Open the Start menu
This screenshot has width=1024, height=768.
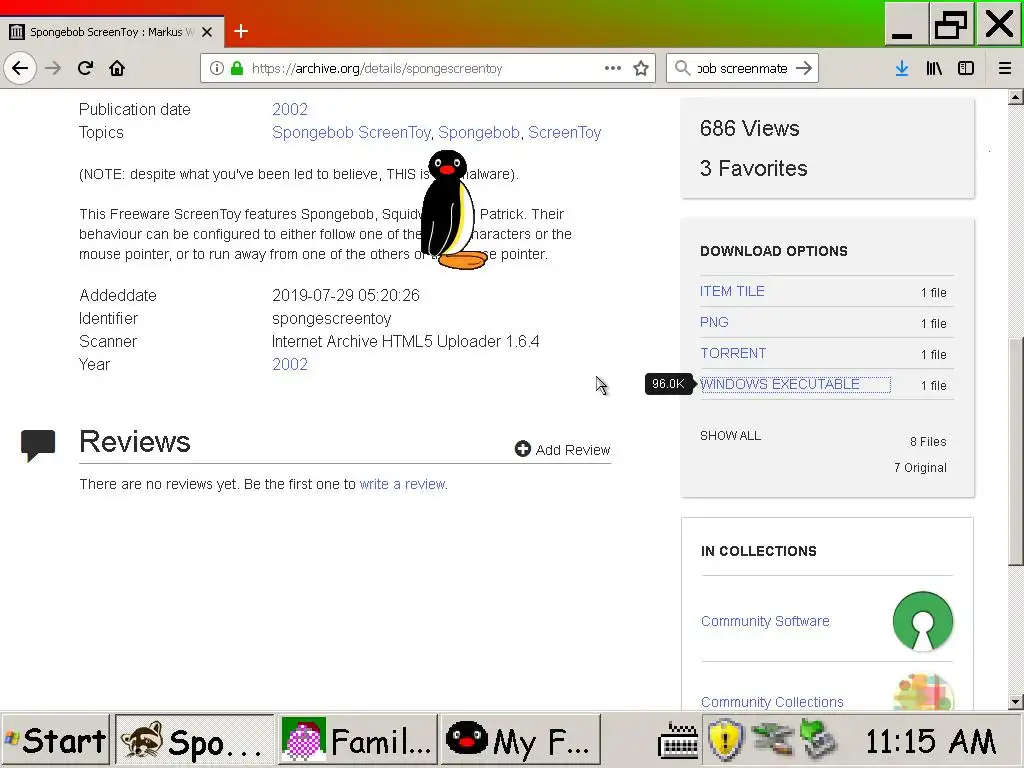[x=56, y=741]
